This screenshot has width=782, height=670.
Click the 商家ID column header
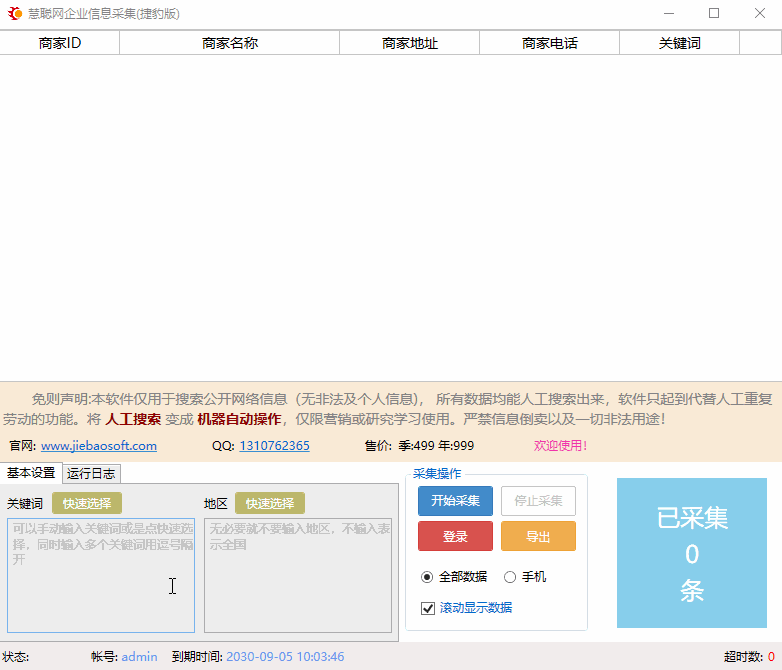pos(60,43)
